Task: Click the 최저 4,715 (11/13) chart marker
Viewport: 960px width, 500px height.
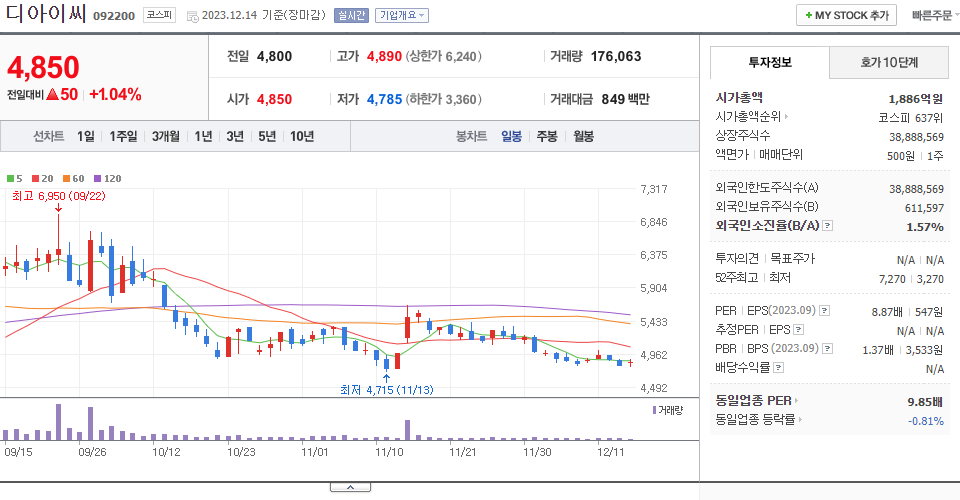Action: (386, 390)
